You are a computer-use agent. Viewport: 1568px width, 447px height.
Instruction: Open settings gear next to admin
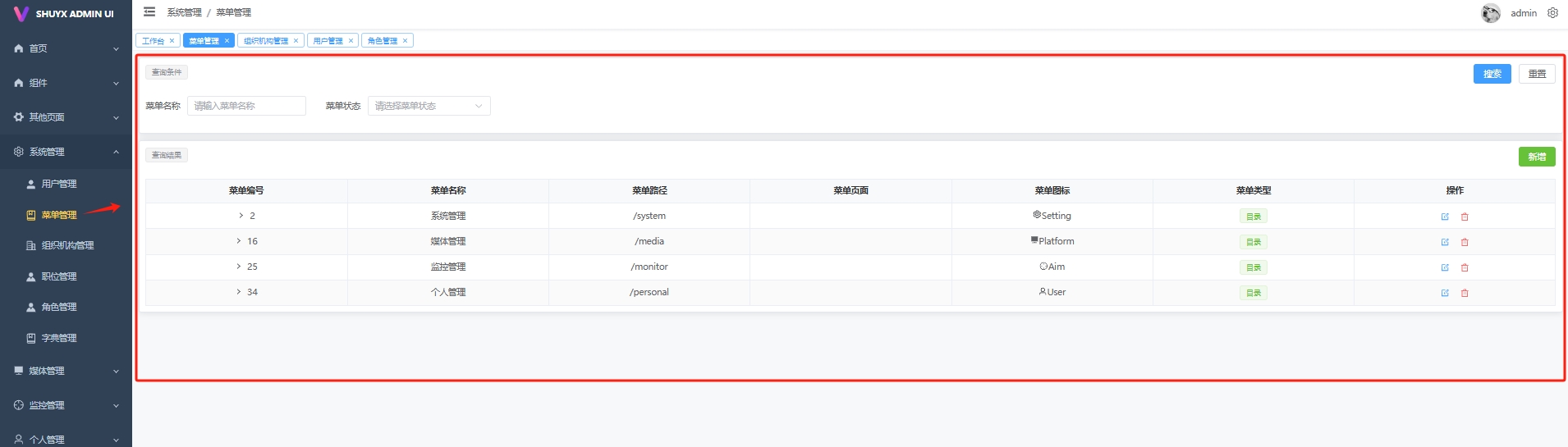coord(1552,13)
